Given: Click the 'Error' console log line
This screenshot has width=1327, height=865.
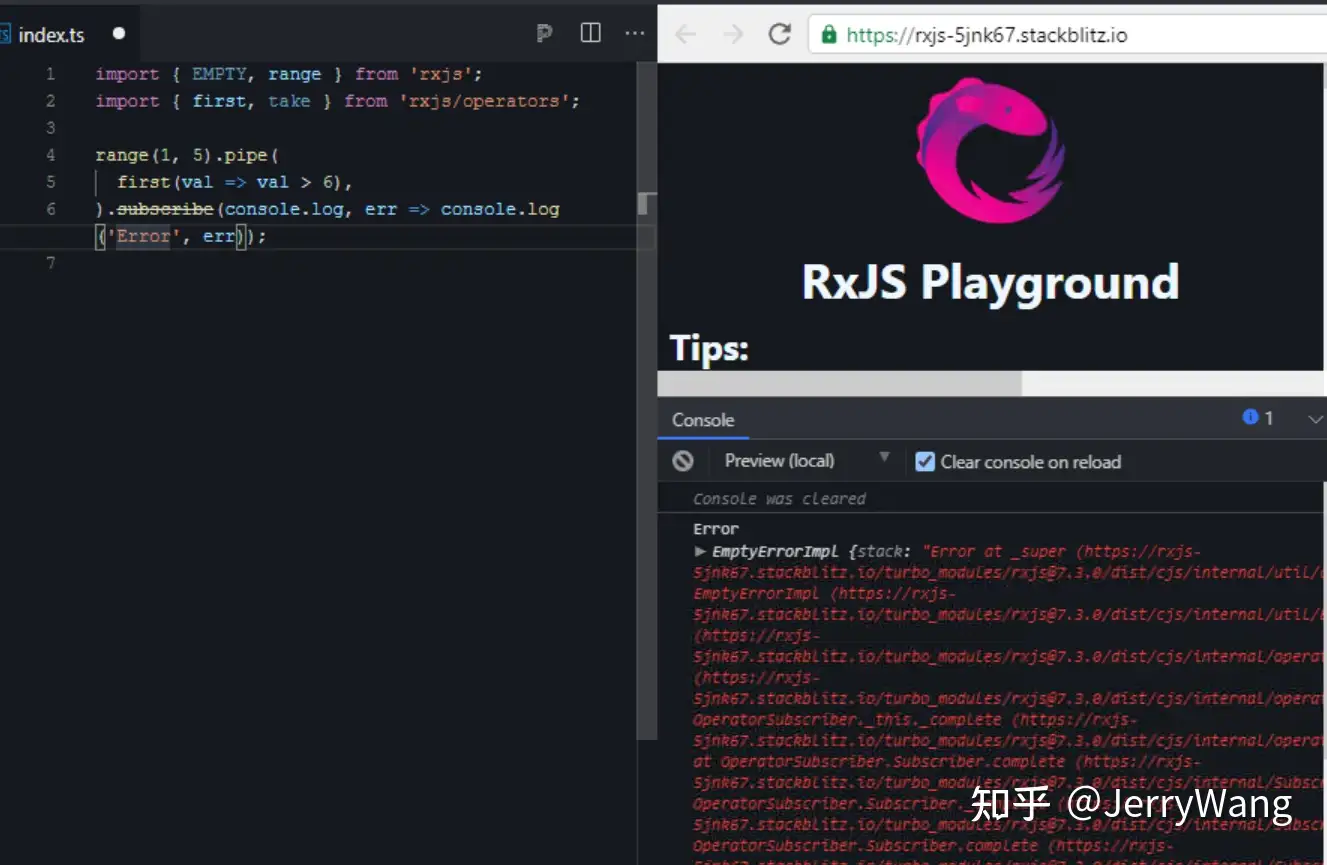Looking at the screenshot, I should (x=716, y=529).
